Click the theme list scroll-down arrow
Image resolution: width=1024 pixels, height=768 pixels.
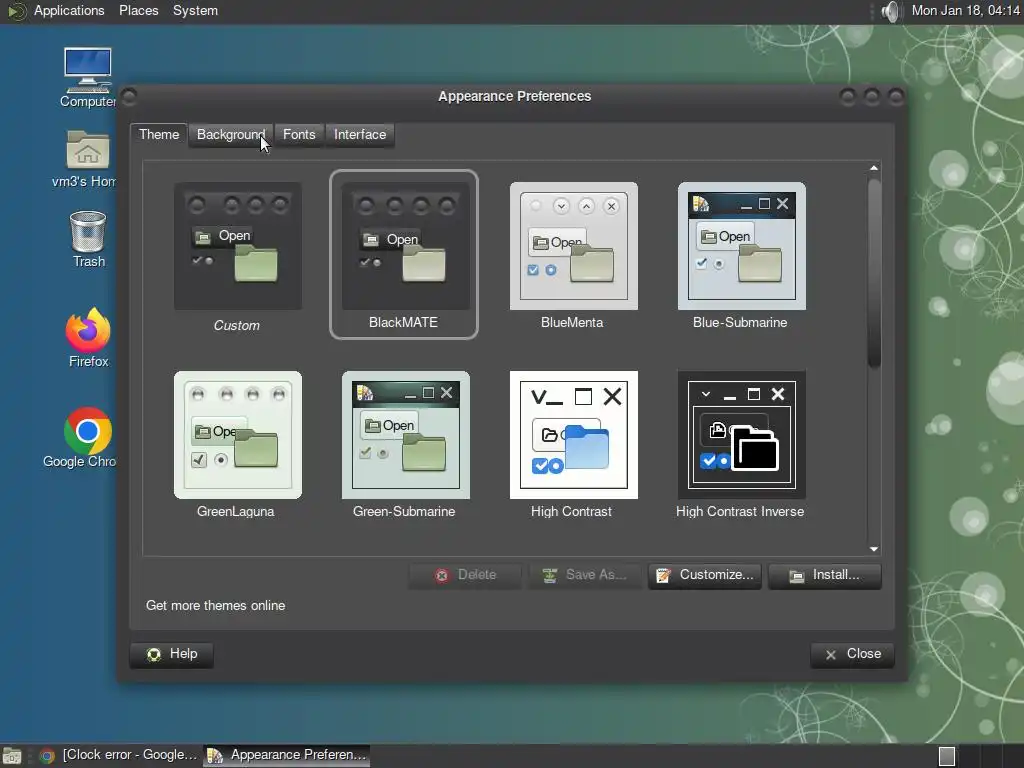(x=874, y=549)
